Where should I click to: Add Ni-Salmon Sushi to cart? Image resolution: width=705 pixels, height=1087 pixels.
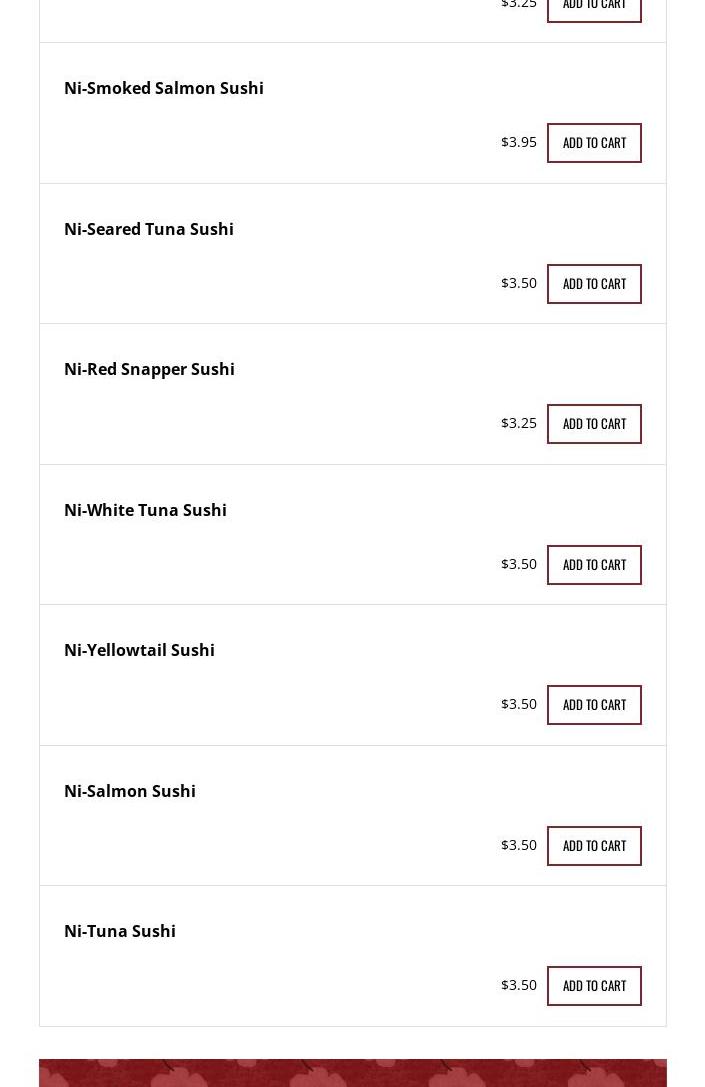pos(594,846)
